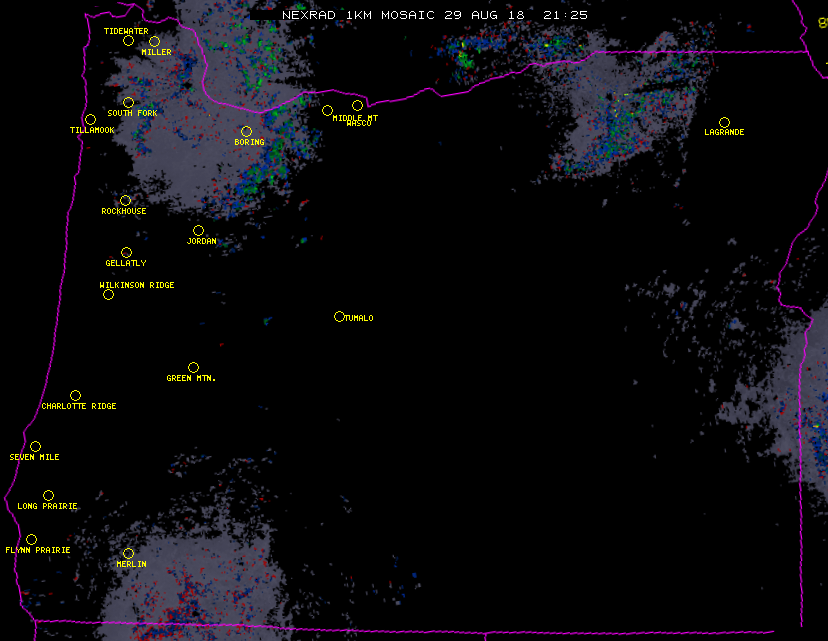The image size is (828, 641).
Task: Click the SOUTH FORK station circle
Action: coord(128,102)
